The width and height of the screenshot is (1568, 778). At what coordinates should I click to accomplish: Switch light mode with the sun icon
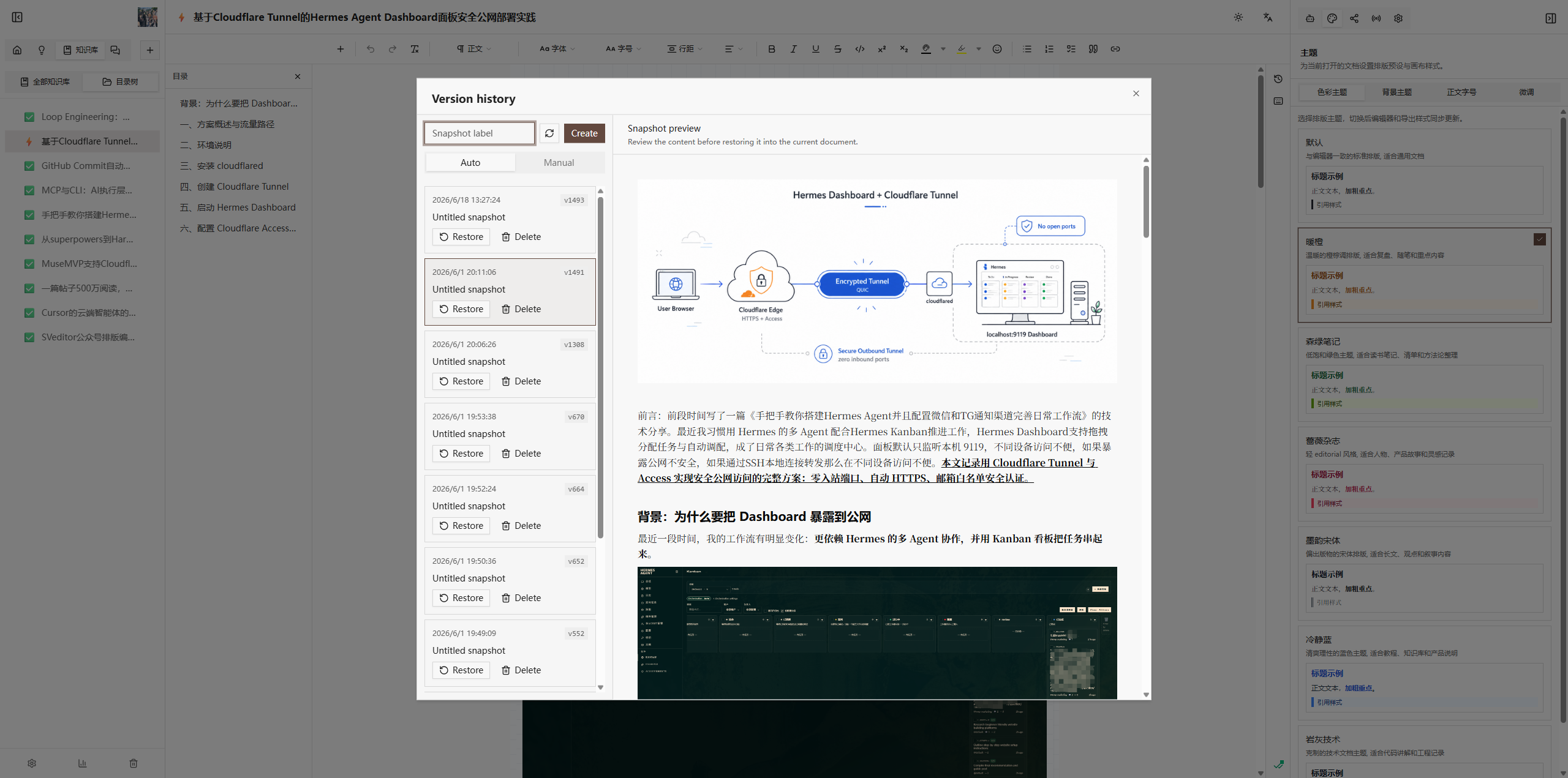coord(1238,17)
